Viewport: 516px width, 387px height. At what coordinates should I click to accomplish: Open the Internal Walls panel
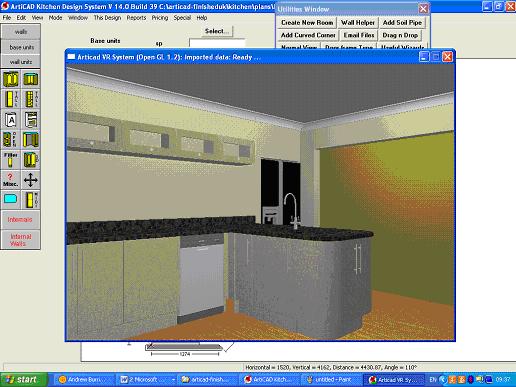pos(21,240)
